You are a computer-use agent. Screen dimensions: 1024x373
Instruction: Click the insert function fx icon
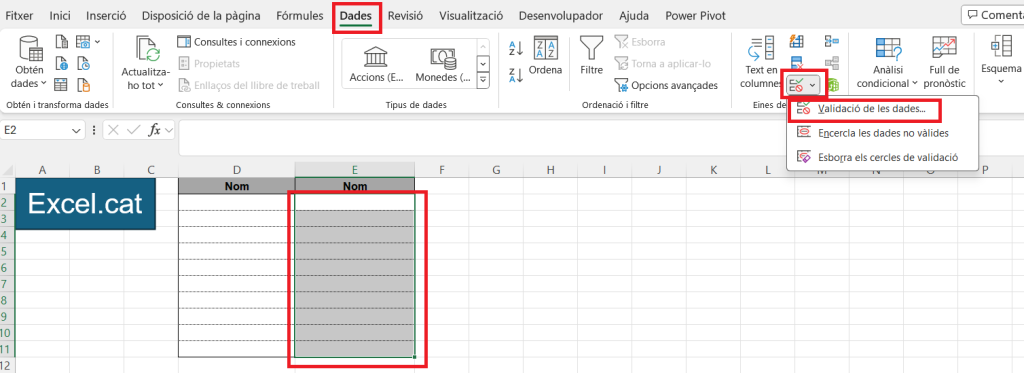[154, 131]
